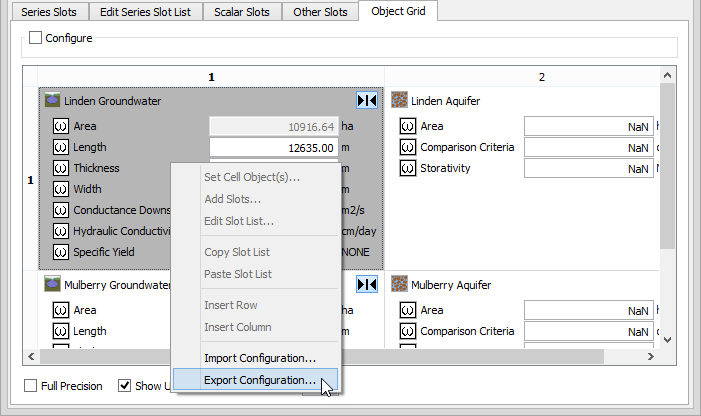The width and height of the screenshot is (701, 416).
Task: Click the slot icon beside Specific Yield
Action: (59, 252)
